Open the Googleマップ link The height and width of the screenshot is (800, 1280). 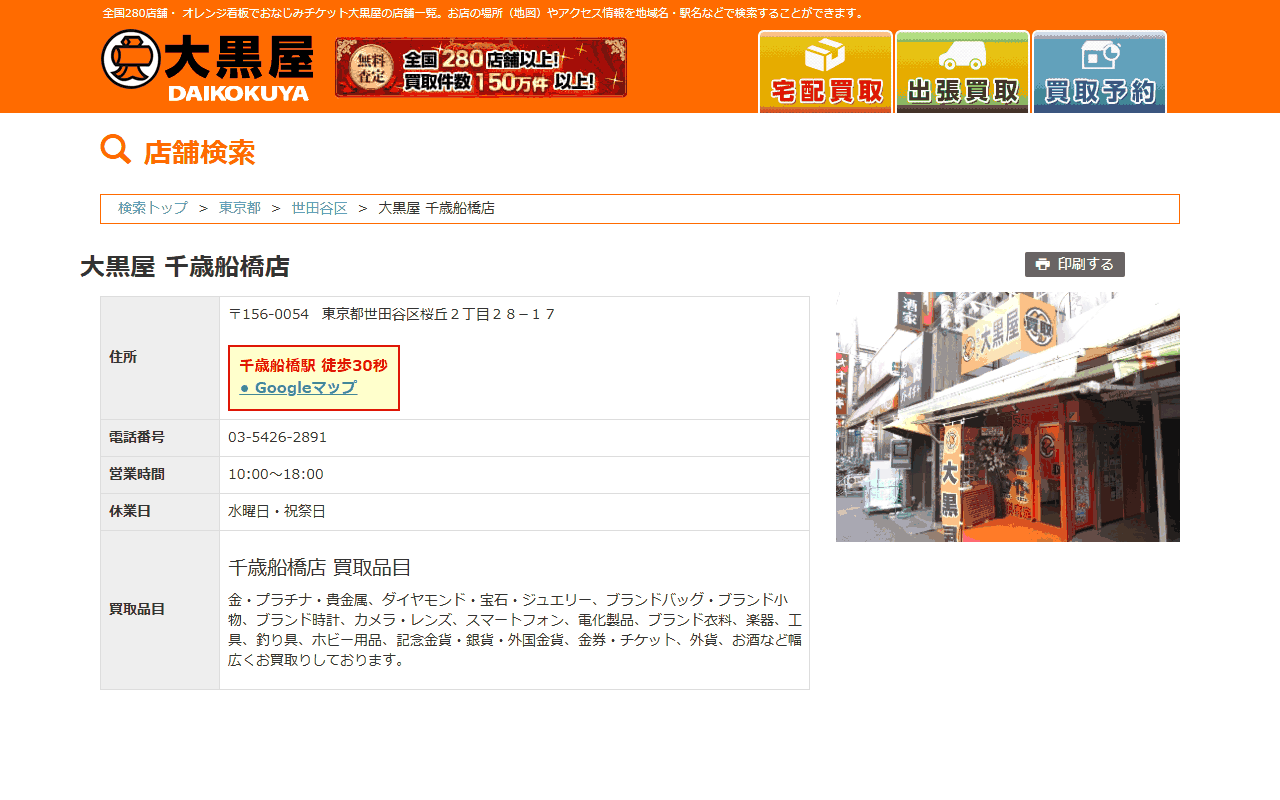coord(298,388)
